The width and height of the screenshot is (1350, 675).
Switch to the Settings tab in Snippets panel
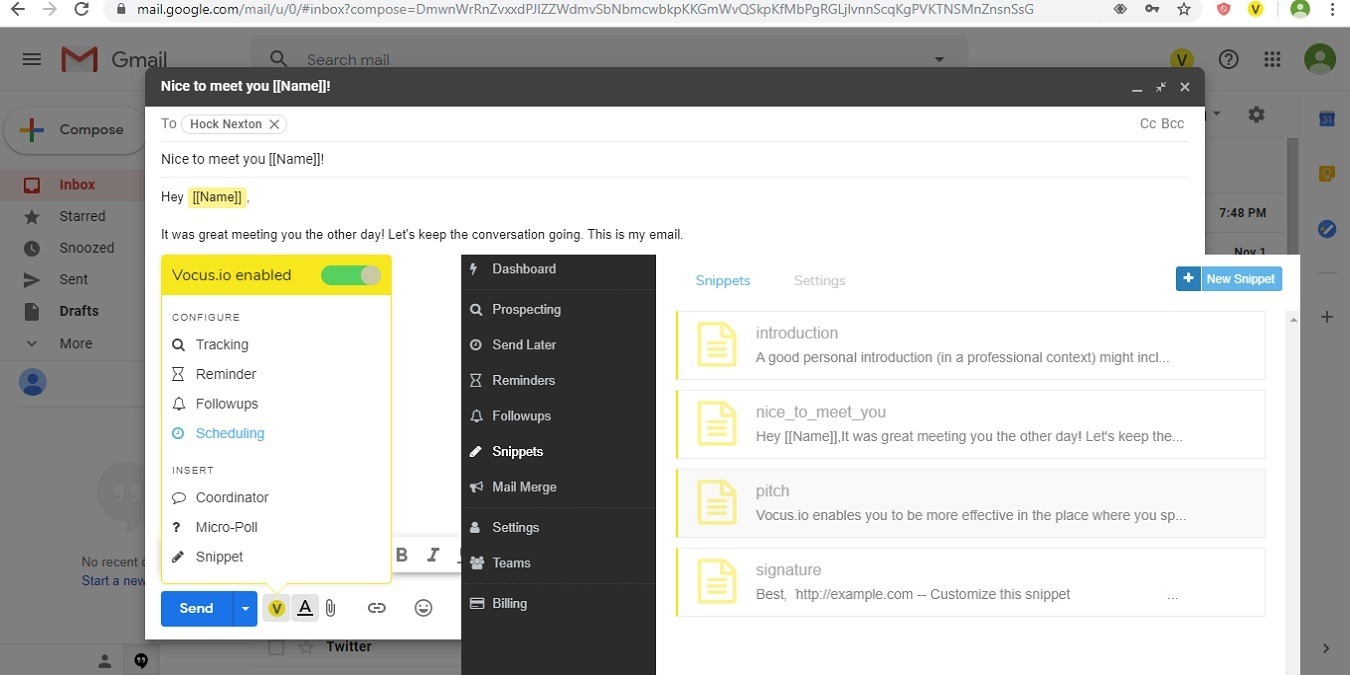819,280
